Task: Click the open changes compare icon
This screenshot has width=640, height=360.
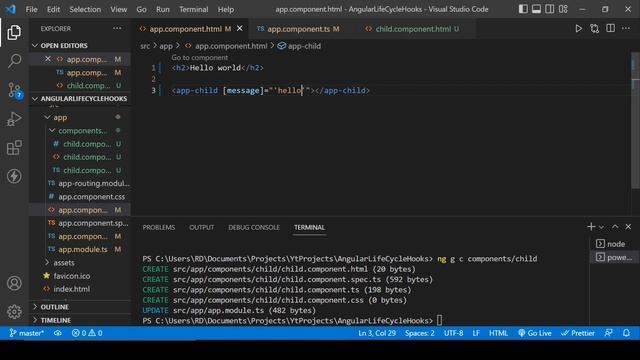Action: [594, 29]
